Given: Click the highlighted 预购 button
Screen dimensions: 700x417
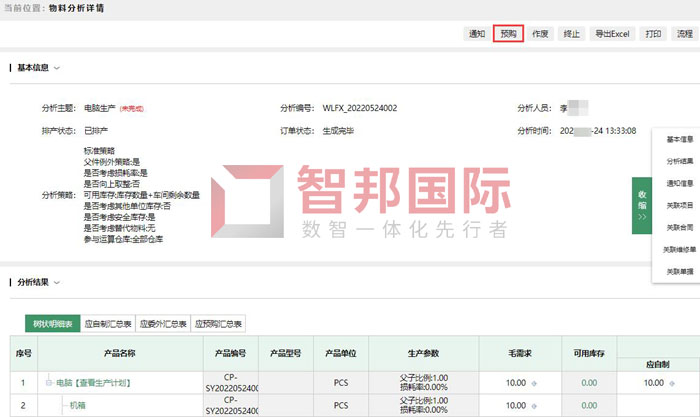Looking at the screenshot, I should tap(509, 33).
